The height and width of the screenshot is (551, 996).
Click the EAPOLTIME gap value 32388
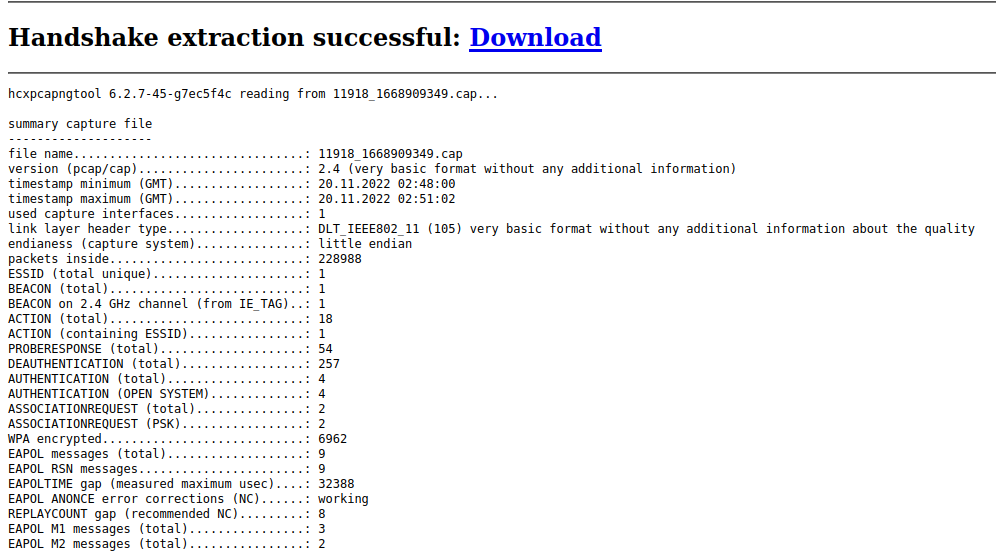[x=336, y=484]
